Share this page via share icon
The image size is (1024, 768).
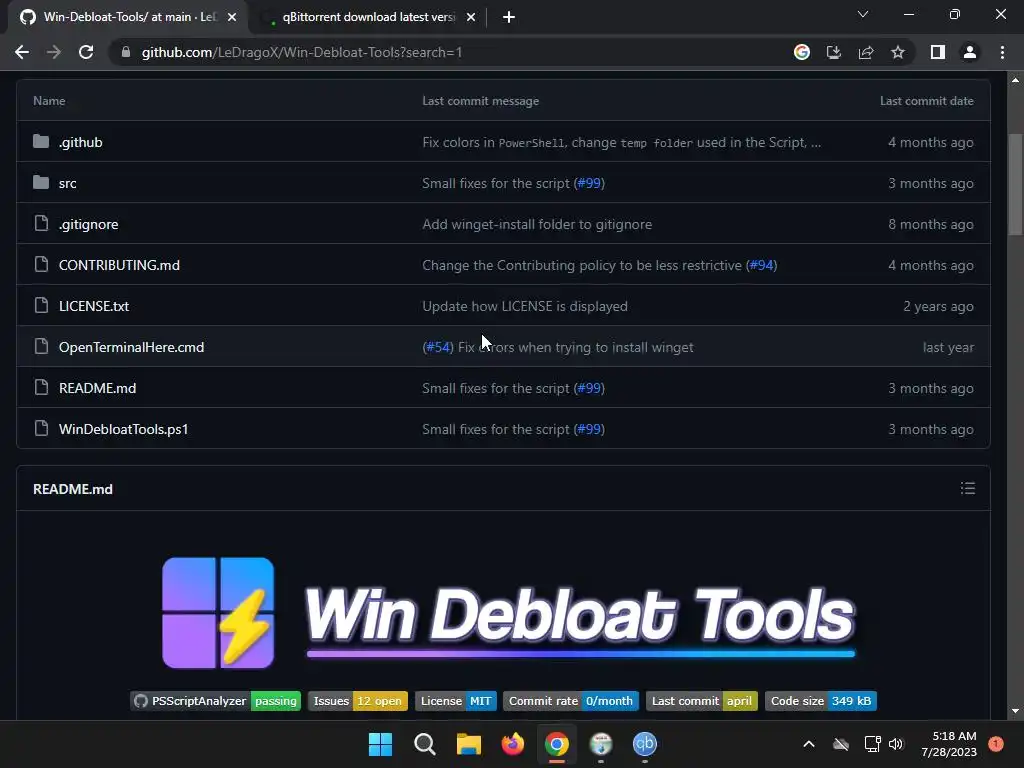pos(866,52)
